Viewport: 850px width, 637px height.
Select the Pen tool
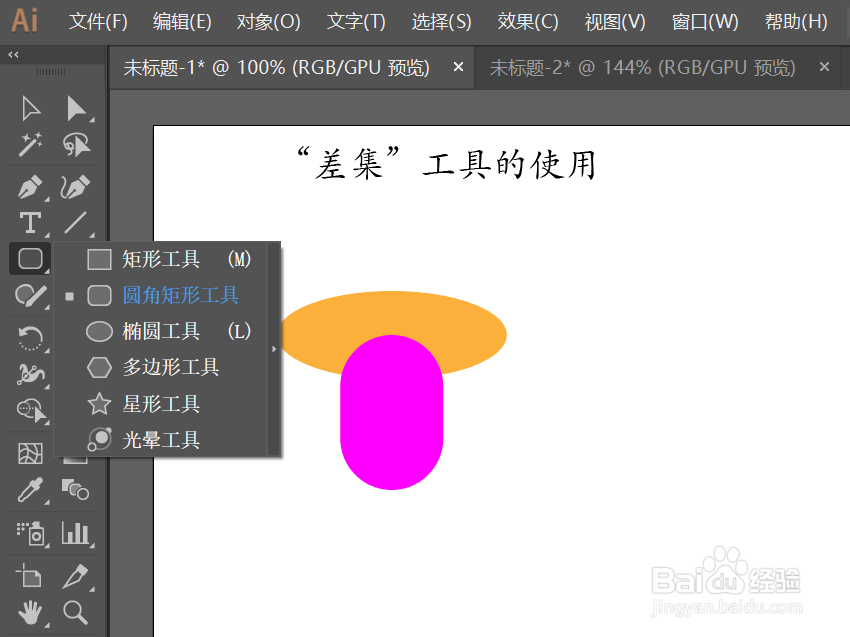31,188
